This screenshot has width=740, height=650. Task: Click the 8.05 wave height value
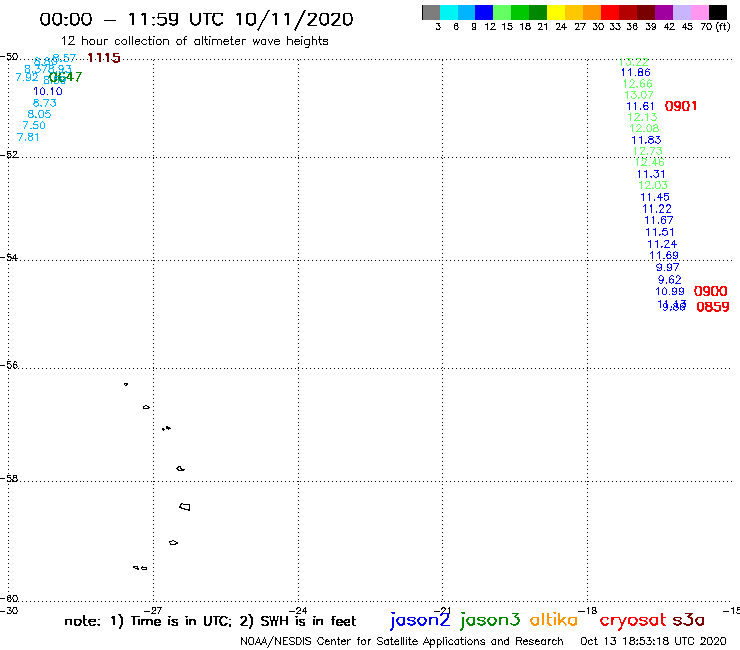39,114
